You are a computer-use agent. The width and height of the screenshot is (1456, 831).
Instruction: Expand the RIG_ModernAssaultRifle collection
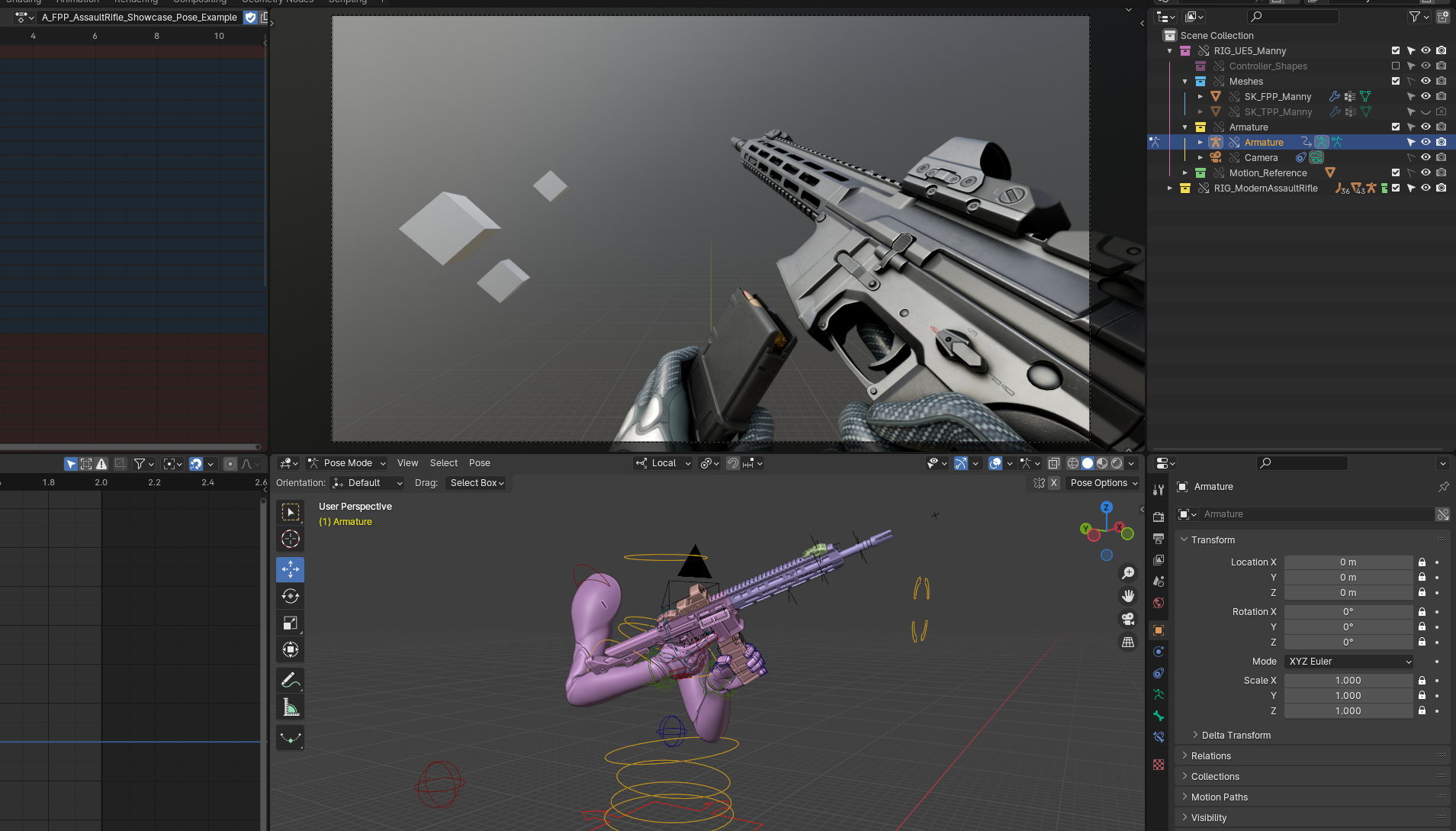click(x=1170, y=188)
